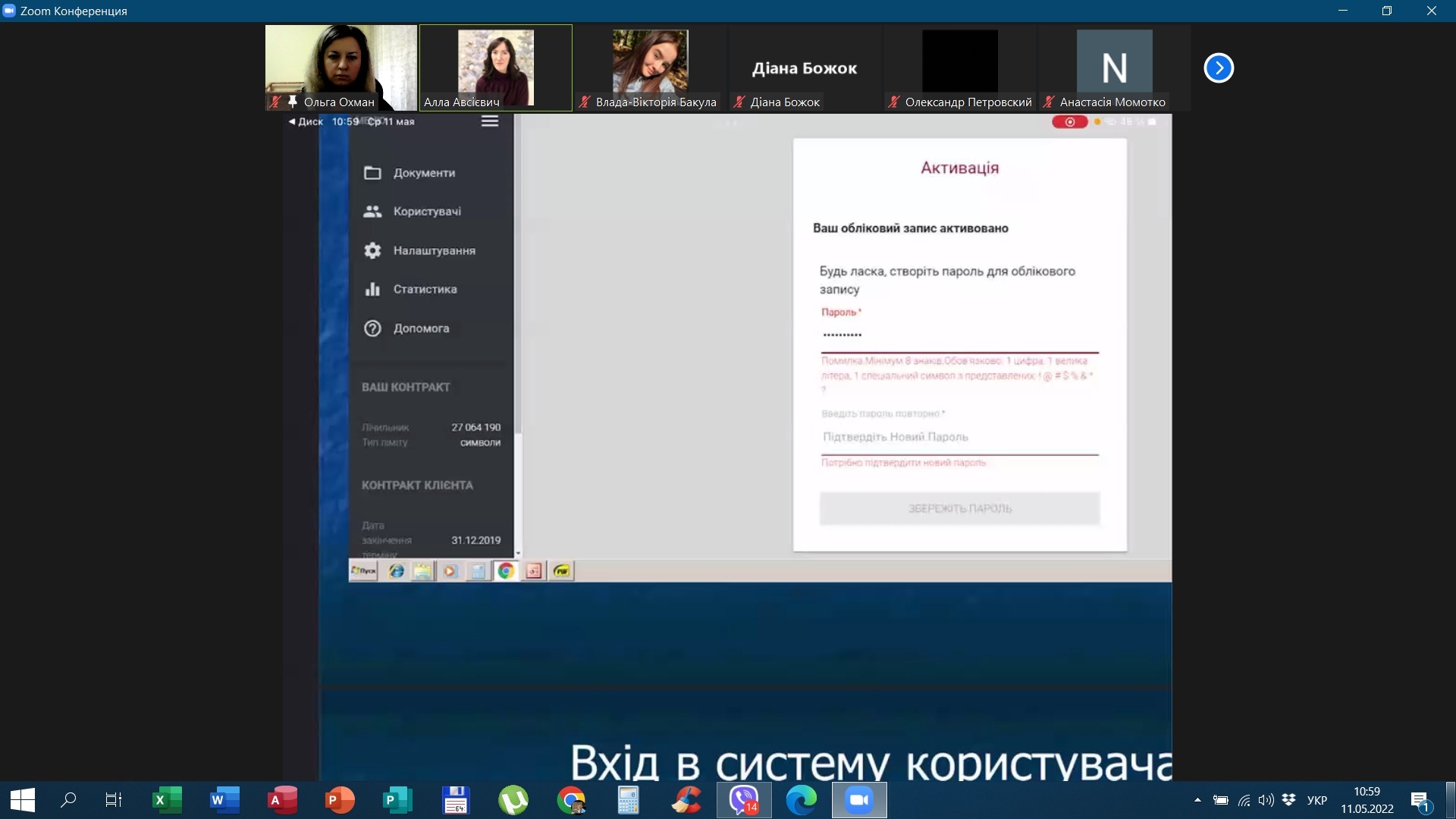1456x819 pixels.
Task: Launch uTorrent from taskbar
Action: click(513, 800)
